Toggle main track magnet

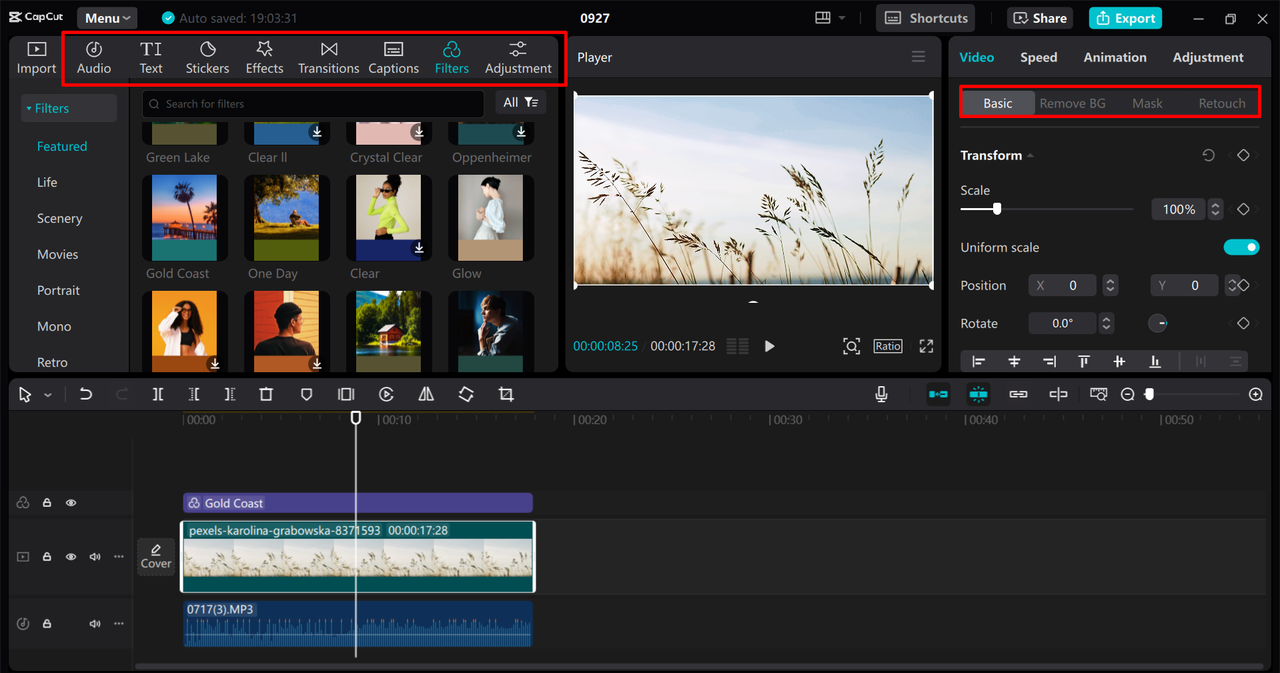point(938,395)
